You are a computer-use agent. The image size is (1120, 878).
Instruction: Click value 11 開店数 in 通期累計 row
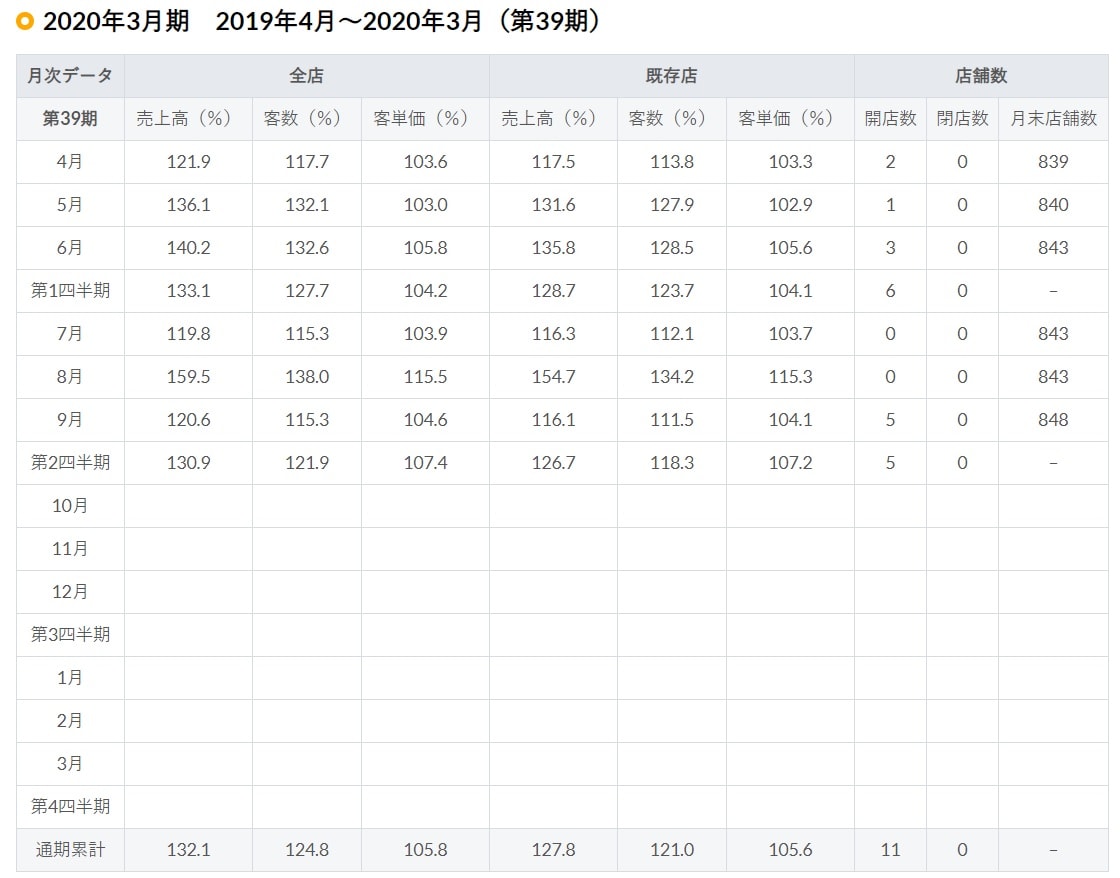coord(890,849)
